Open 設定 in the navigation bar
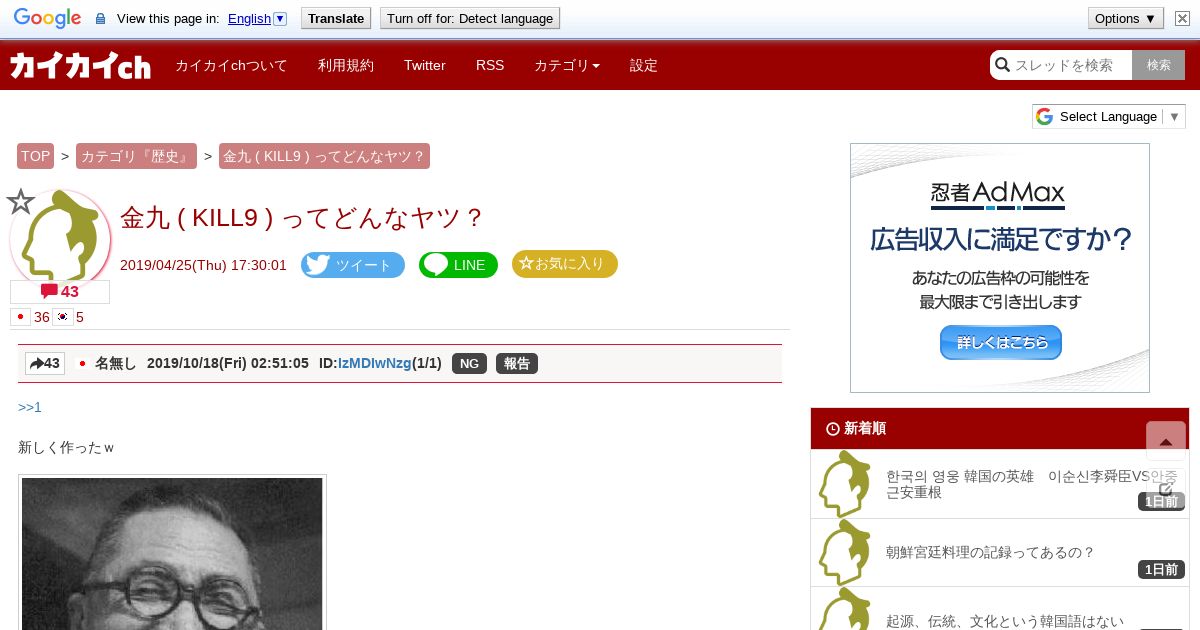Viewport: 1200px width, 630px height. click(644, 65)
